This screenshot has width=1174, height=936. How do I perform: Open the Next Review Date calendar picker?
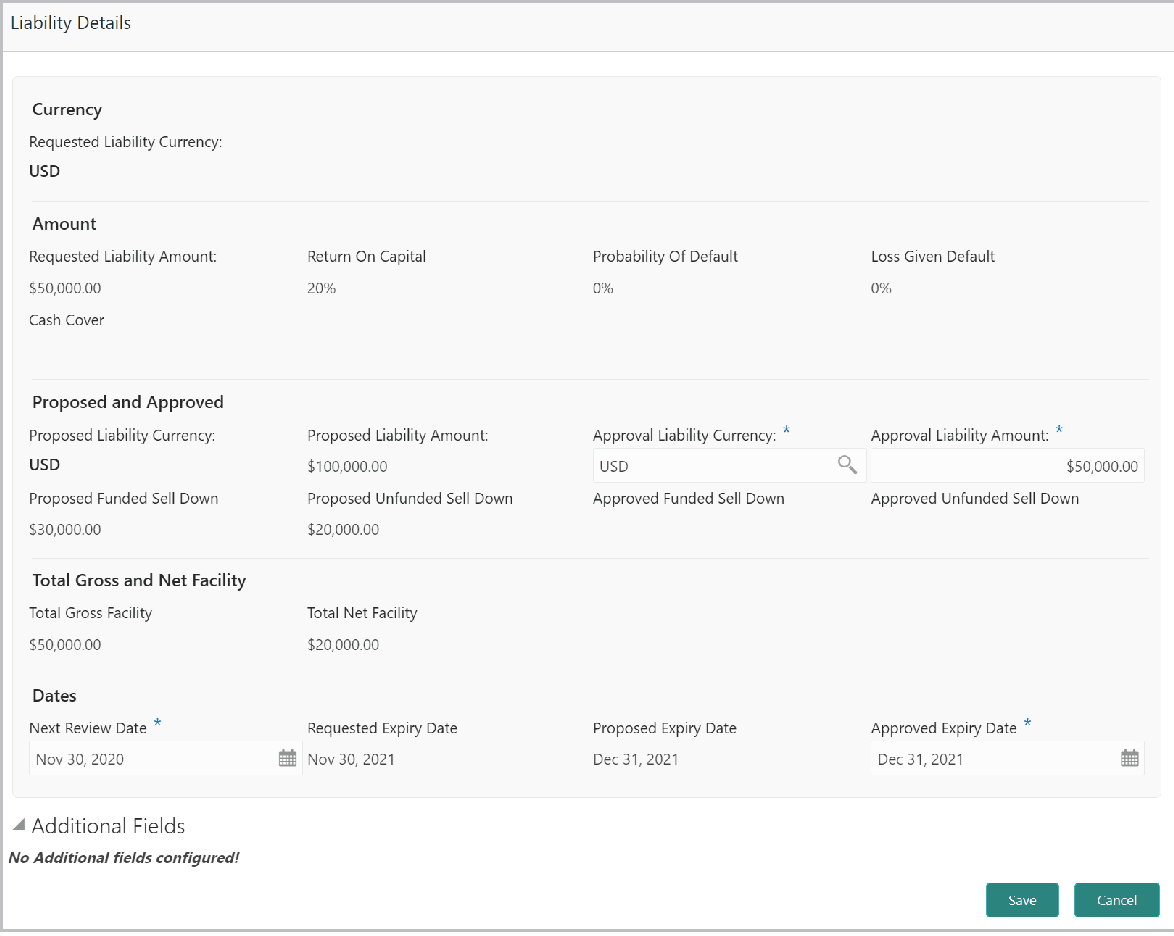tap(287, 759)
